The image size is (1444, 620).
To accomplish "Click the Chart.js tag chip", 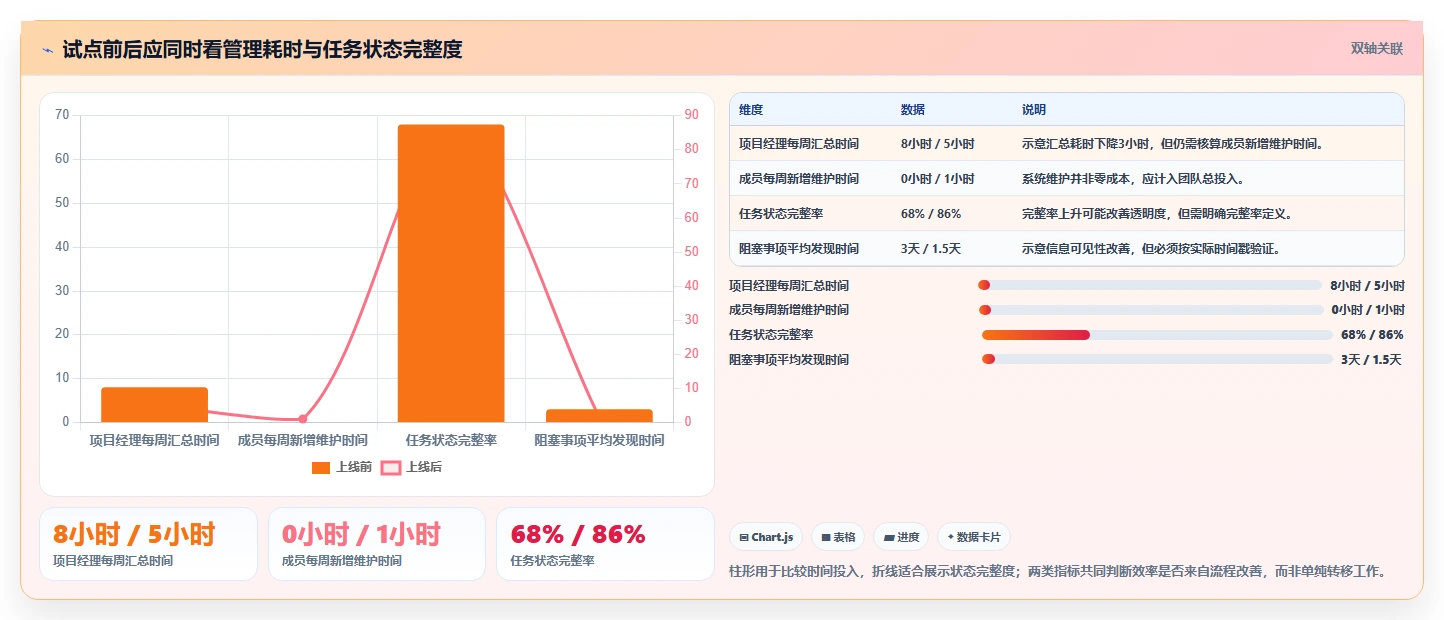I will [x=766, y=537].
